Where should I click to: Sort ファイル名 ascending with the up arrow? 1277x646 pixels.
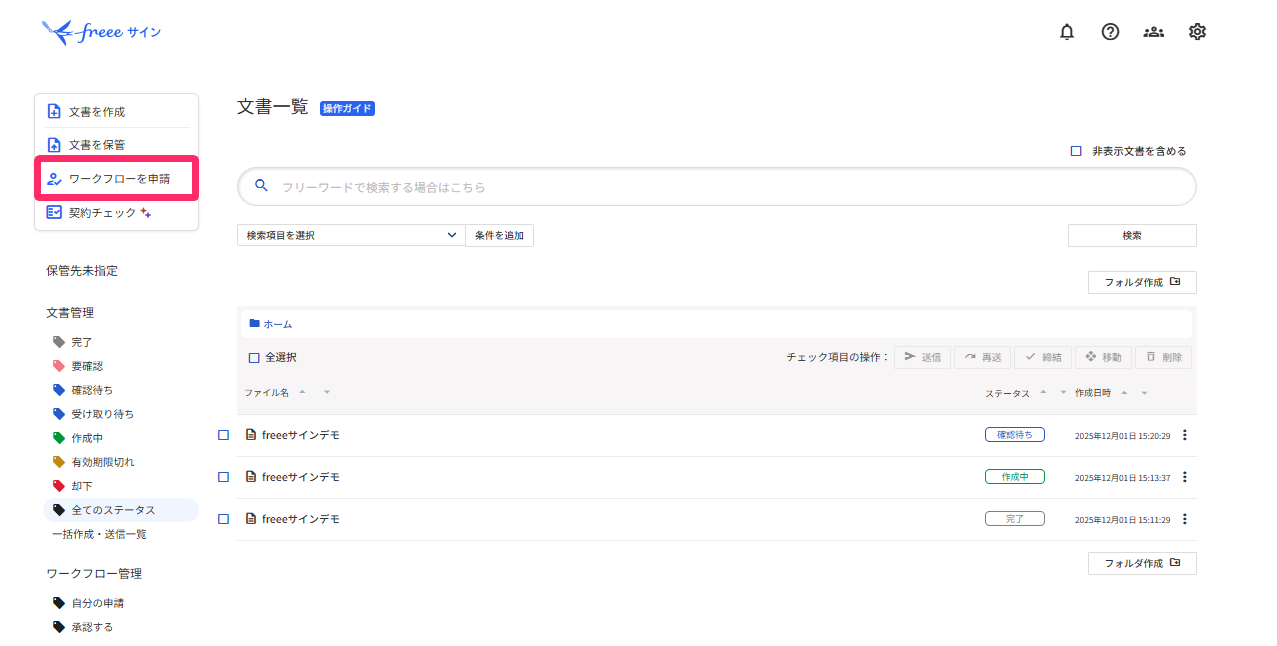coord(302,392)
